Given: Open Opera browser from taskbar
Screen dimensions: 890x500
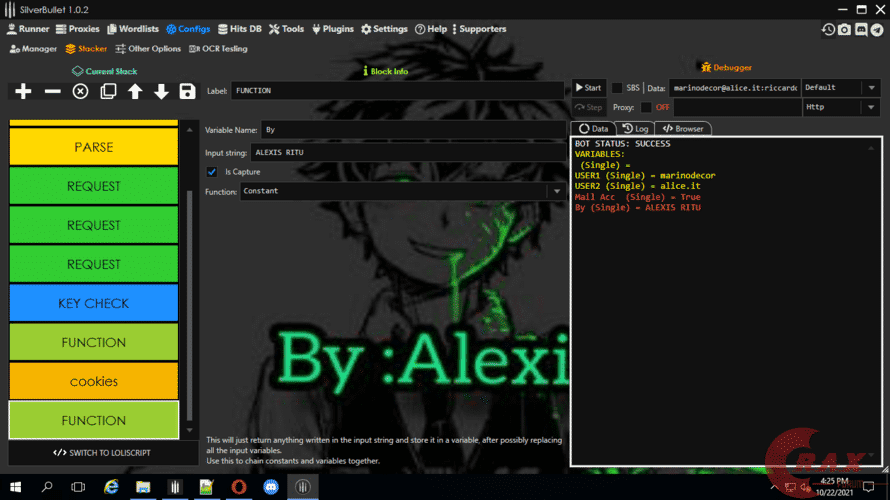Looking at the screenshot, I should coord(239,487).
